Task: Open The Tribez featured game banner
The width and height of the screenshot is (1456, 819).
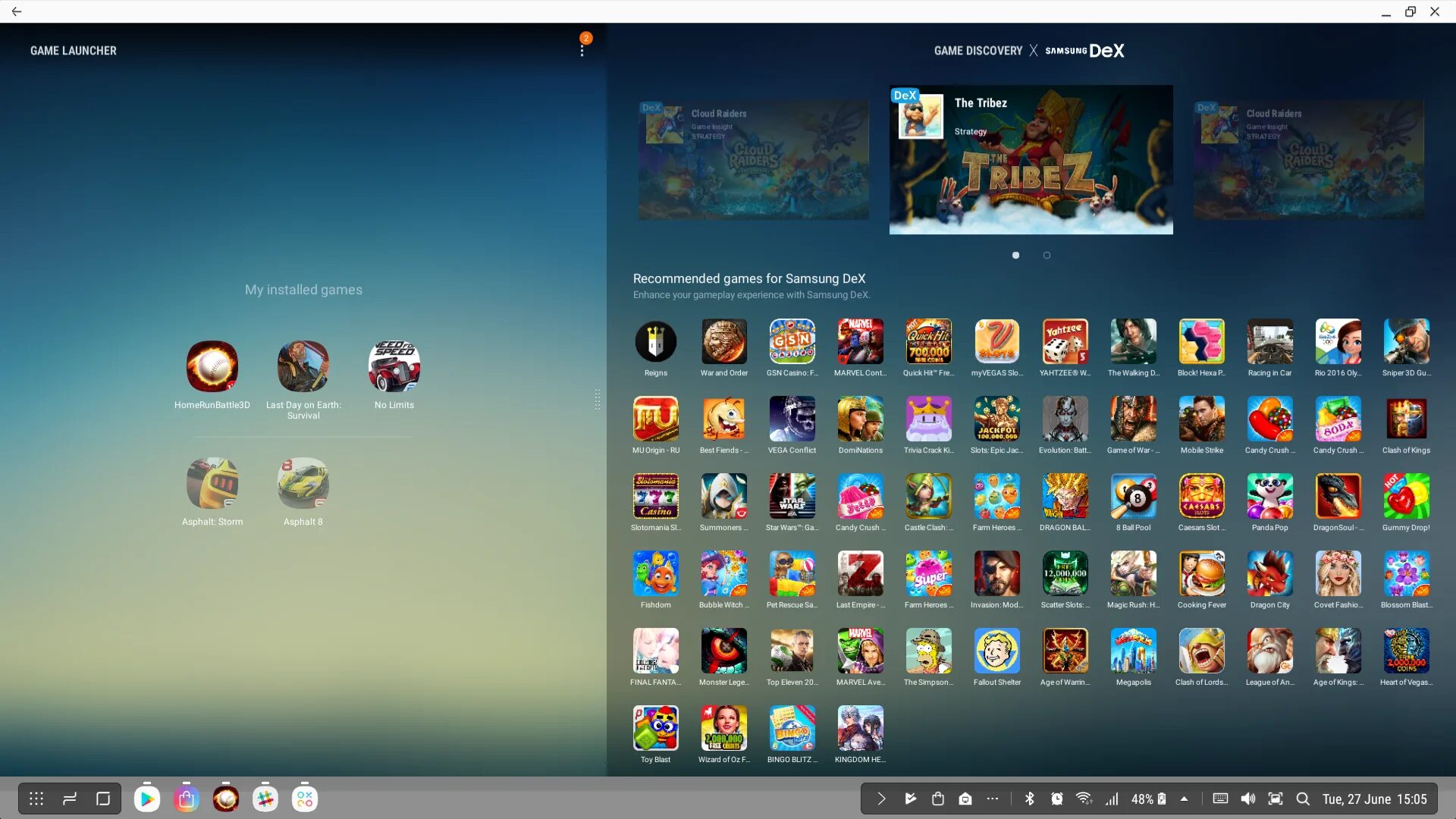Action: pyautogui.click(x=1030, y=160)
